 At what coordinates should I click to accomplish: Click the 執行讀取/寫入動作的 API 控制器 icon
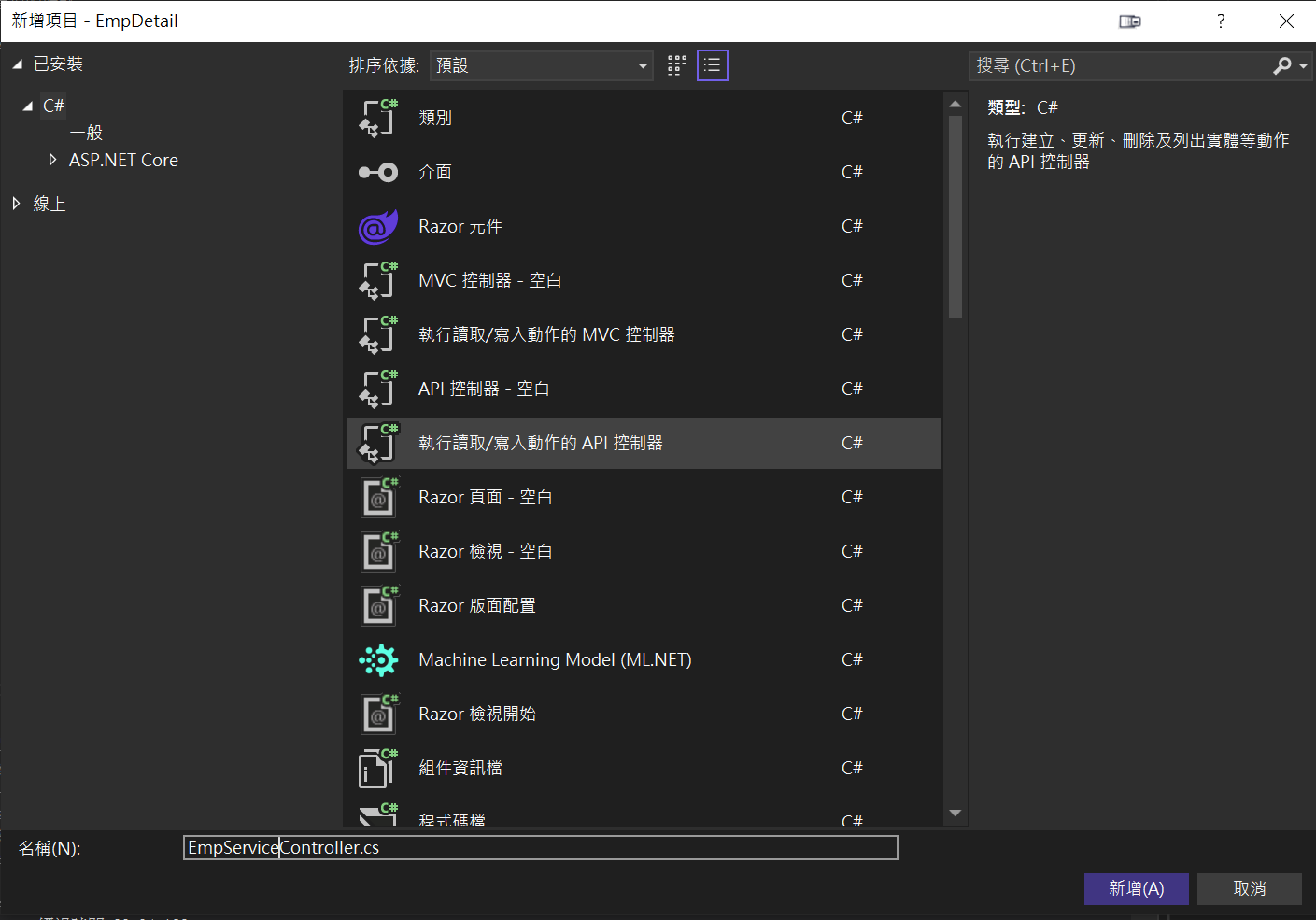click(x=378, y=443)
